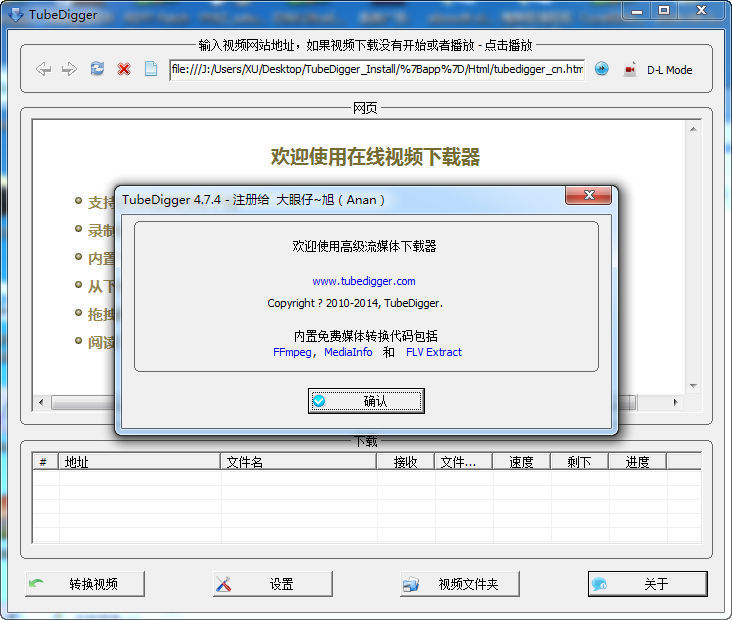
Task: Refresh the web page
Action: click(97, 69)
